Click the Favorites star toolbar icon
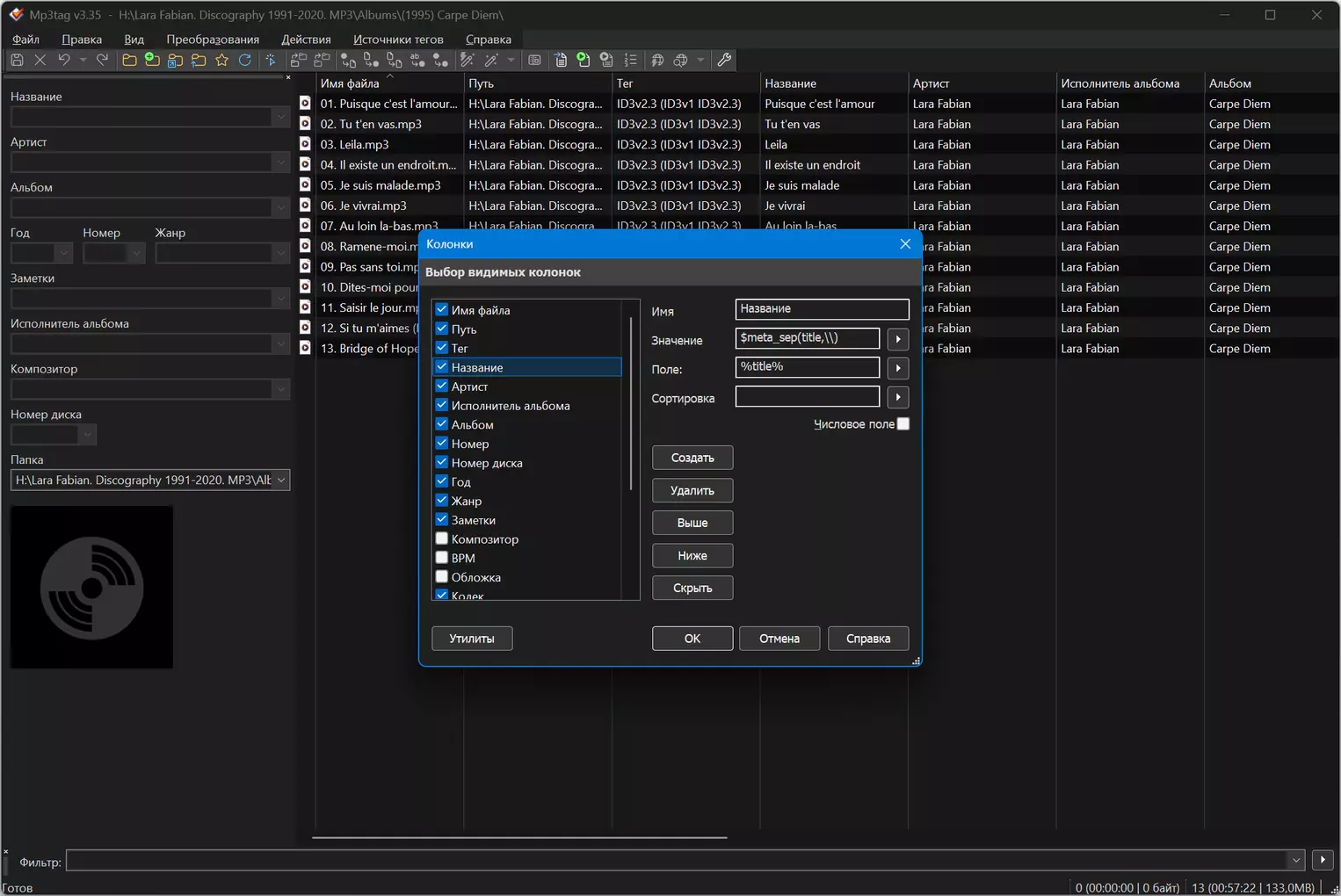 [221, 60]
